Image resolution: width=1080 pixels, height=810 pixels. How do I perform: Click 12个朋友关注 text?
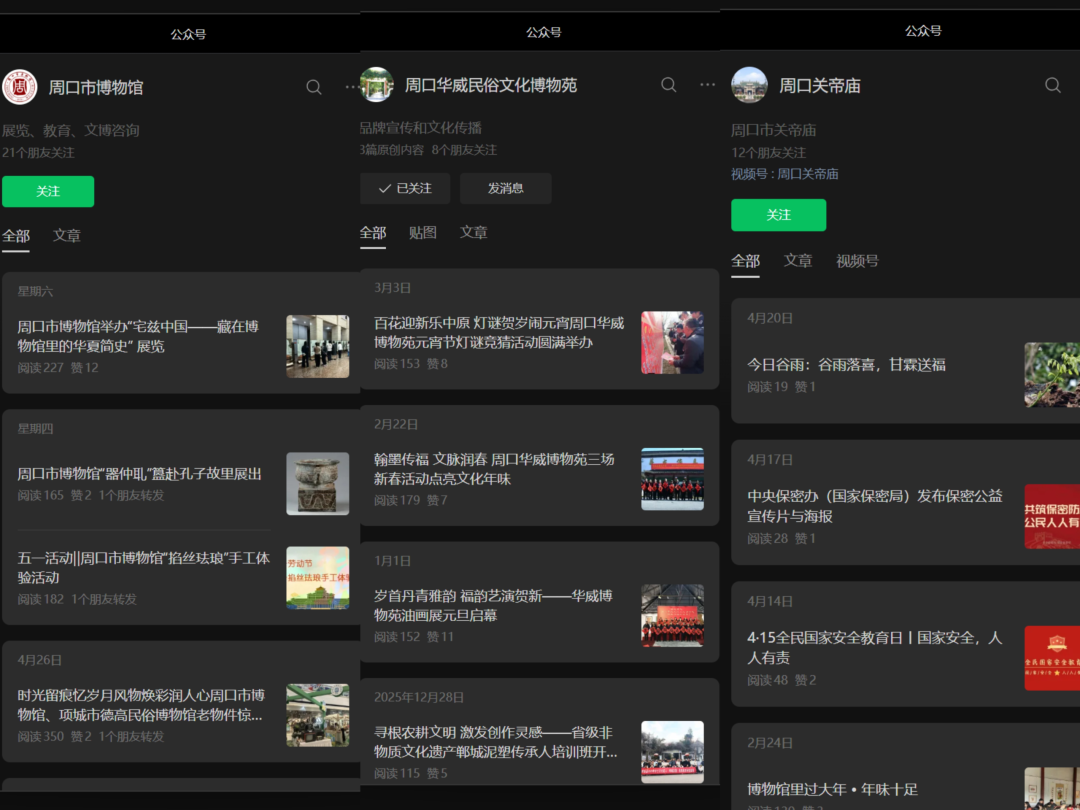(x=768, y=153)
